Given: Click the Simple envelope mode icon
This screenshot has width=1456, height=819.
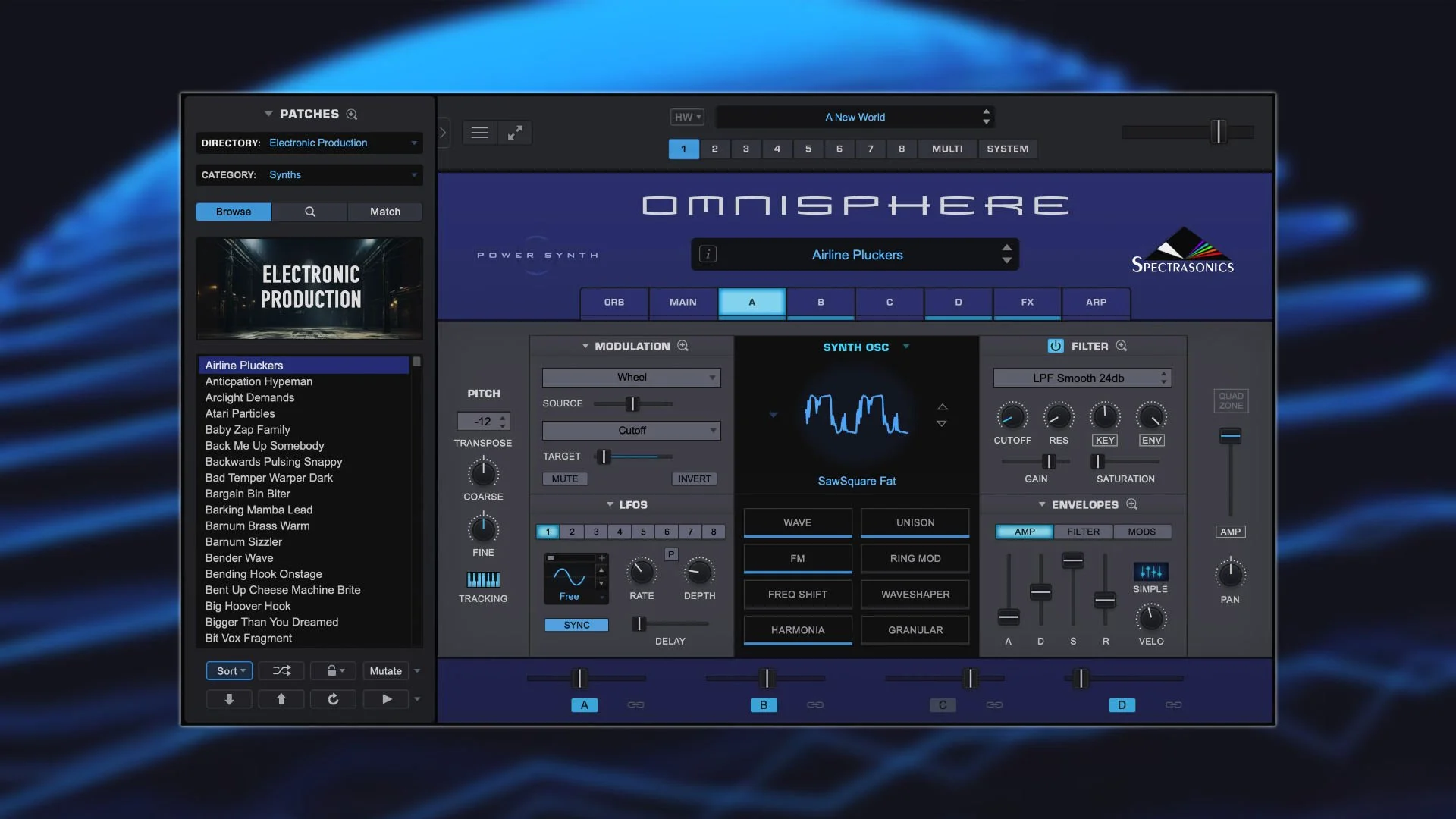Looking at the screenshot, I should point(1150,572).
